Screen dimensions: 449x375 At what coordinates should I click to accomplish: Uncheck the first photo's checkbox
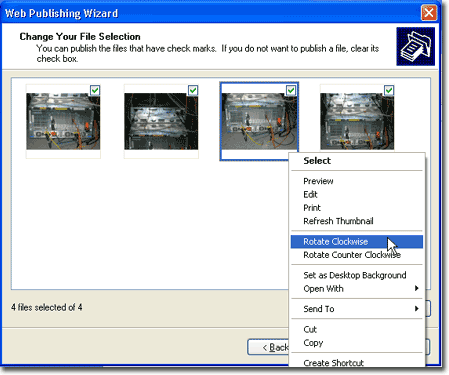point(95,90)
